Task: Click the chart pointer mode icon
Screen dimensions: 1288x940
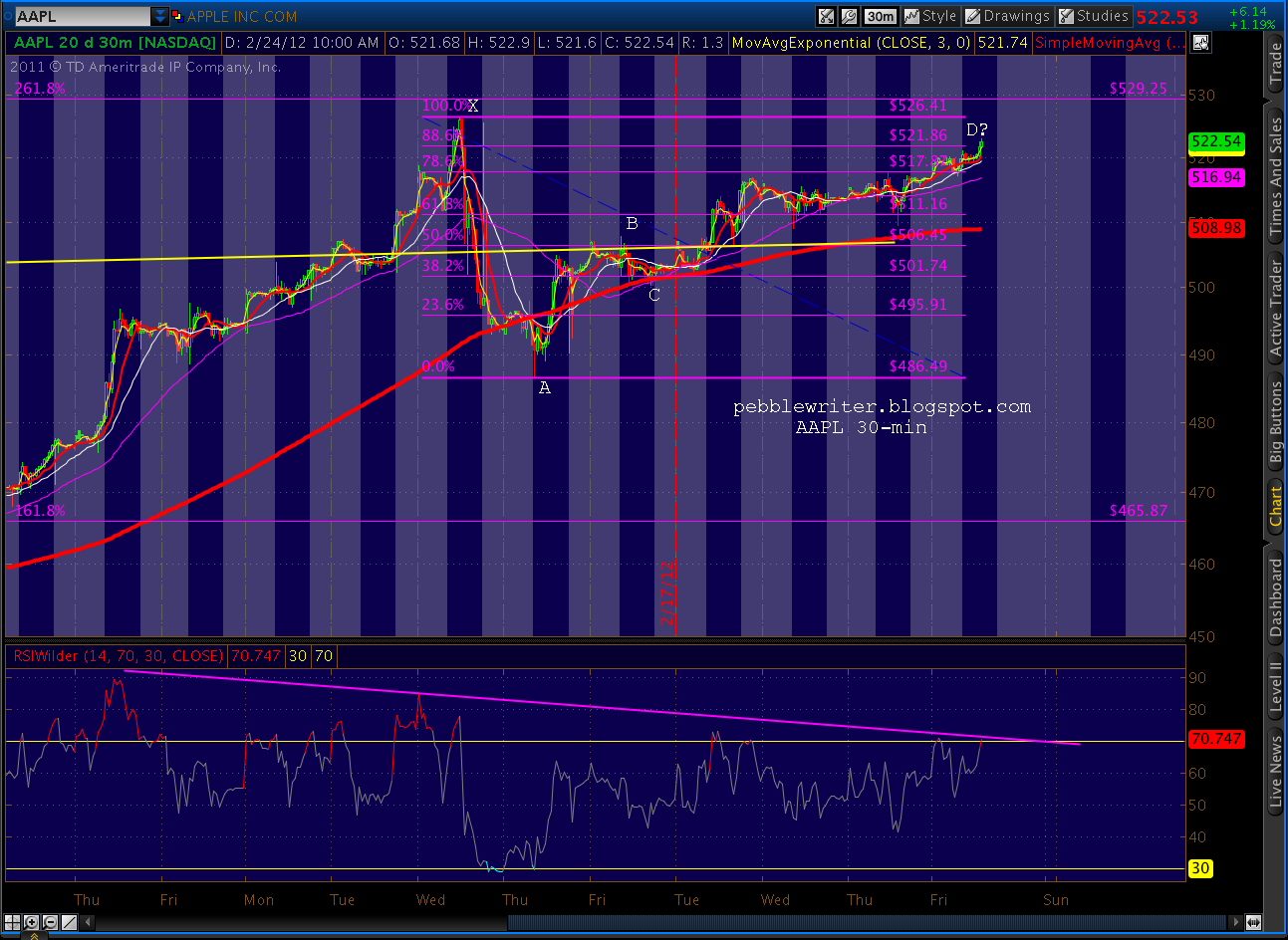Action: (x=1200, y=42)
